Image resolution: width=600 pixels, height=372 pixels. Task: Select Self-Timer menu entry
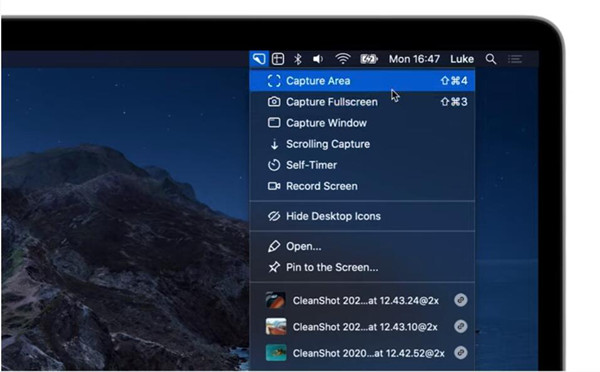pos(362,165)
